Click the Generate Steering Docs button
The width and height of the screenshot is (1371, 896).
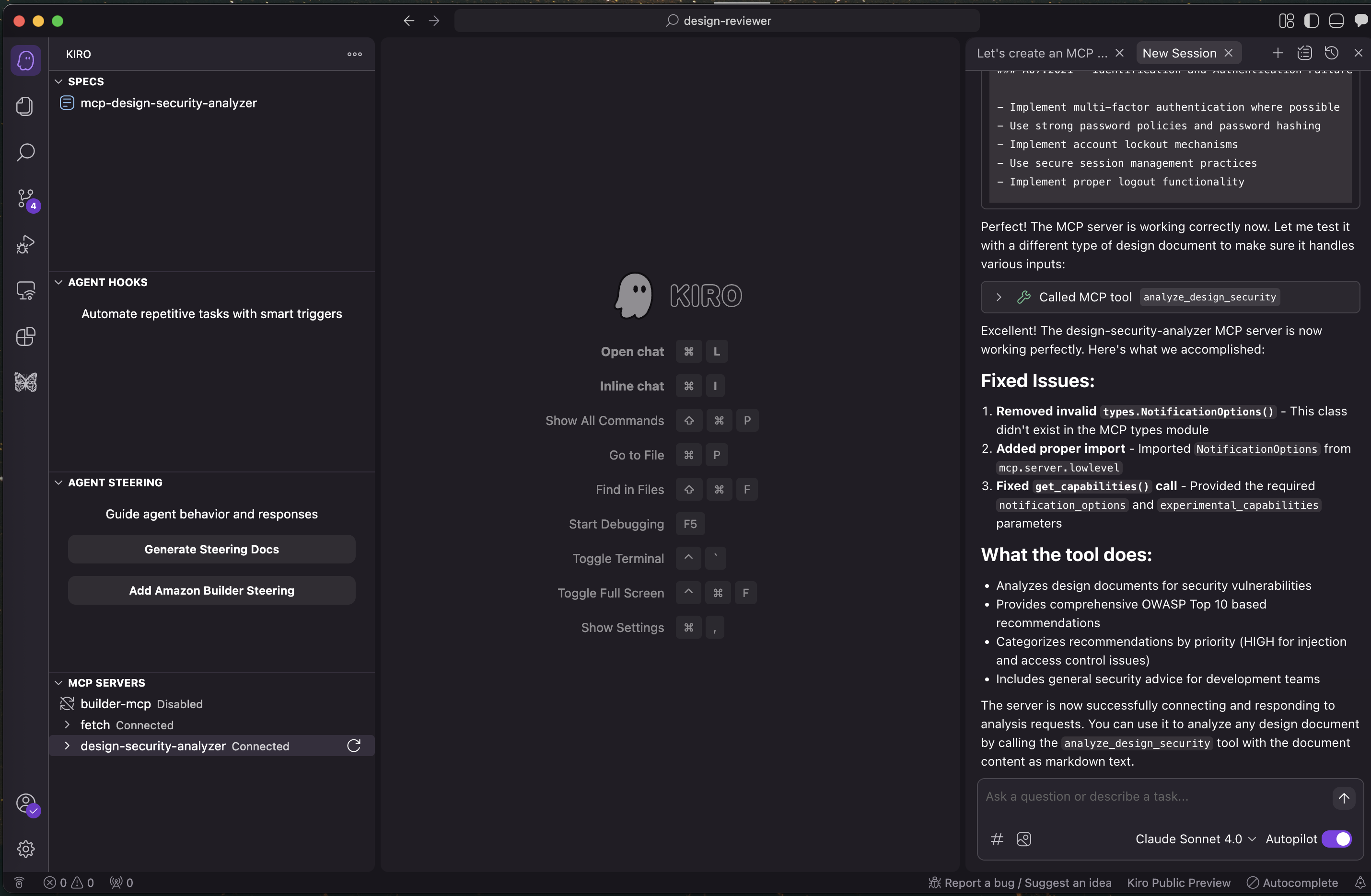212,549
